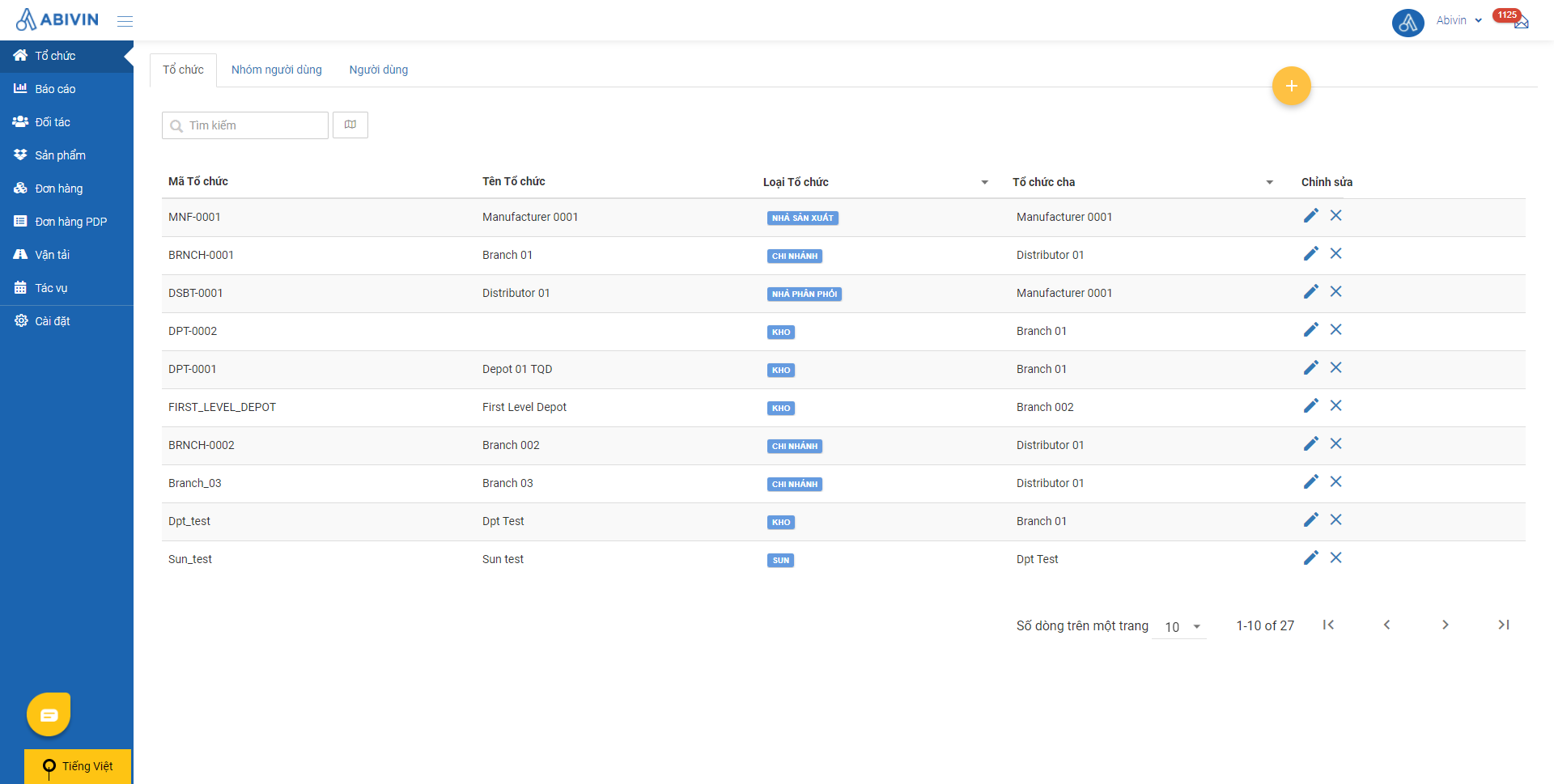The width and height of the screenshot is (1554, 784).
Task: Click the Branch 002 parent cell in FIRST_LEVEL_DEPOT row
Action: (x=1045, y=407)
